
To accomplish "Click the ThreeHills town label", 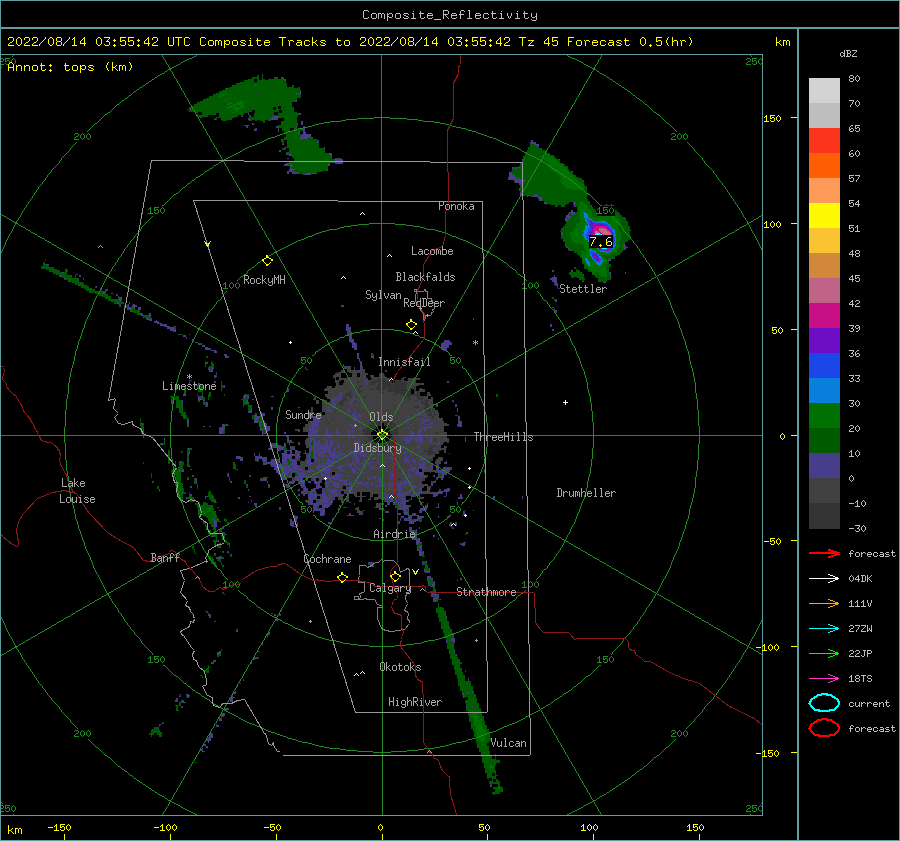I will click(x=503, y=437).
